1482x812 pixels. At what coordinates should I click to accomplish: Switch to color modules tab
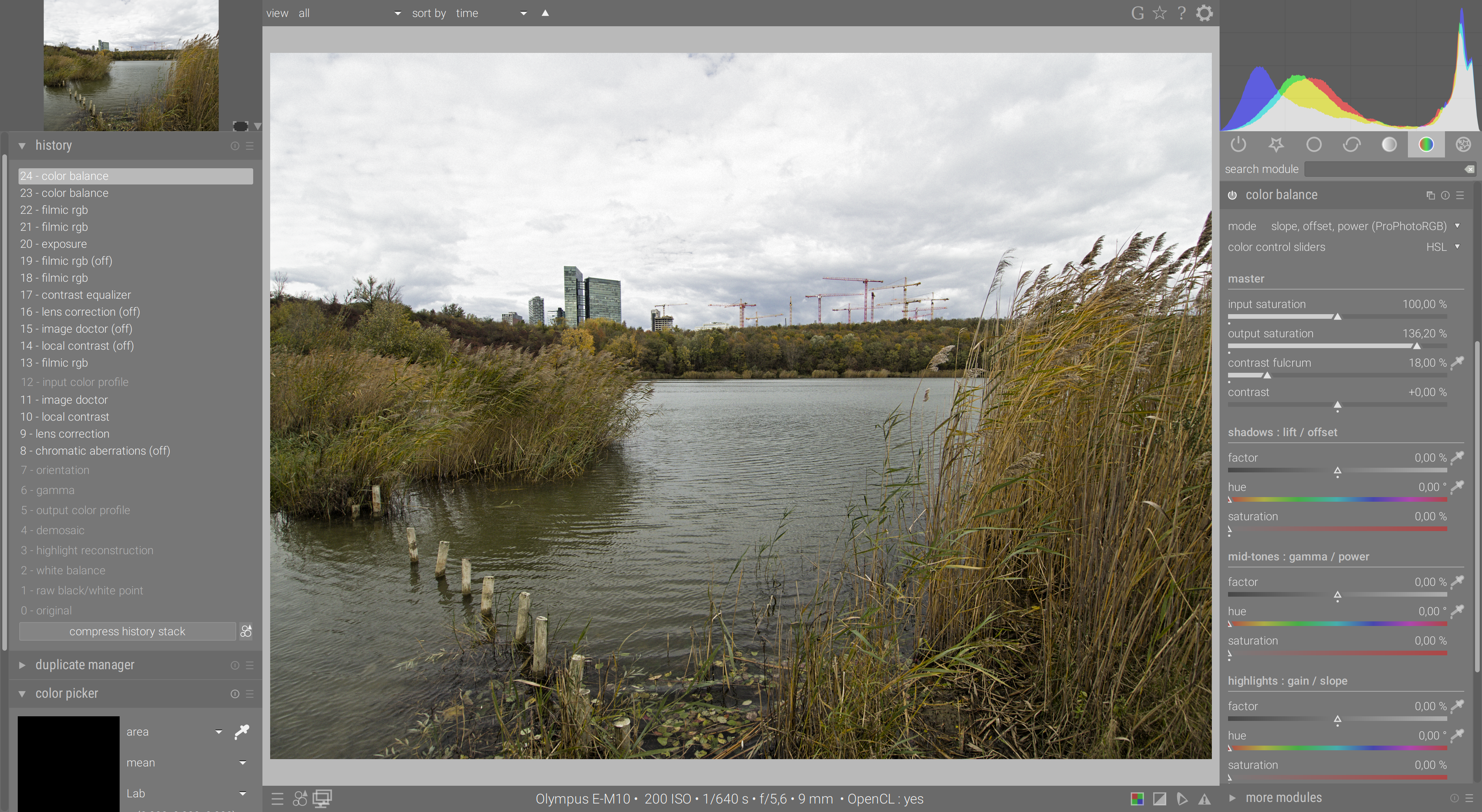(1426, 144)
